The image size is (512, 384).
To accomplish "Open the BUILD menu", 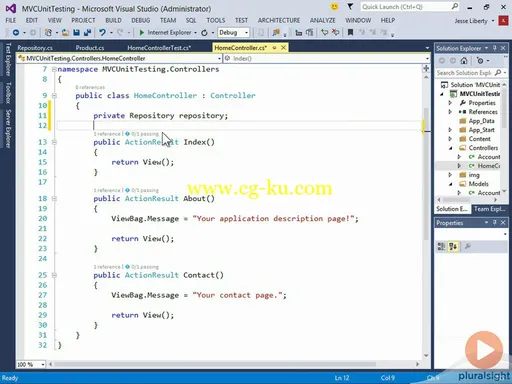I will coord(113,20).
